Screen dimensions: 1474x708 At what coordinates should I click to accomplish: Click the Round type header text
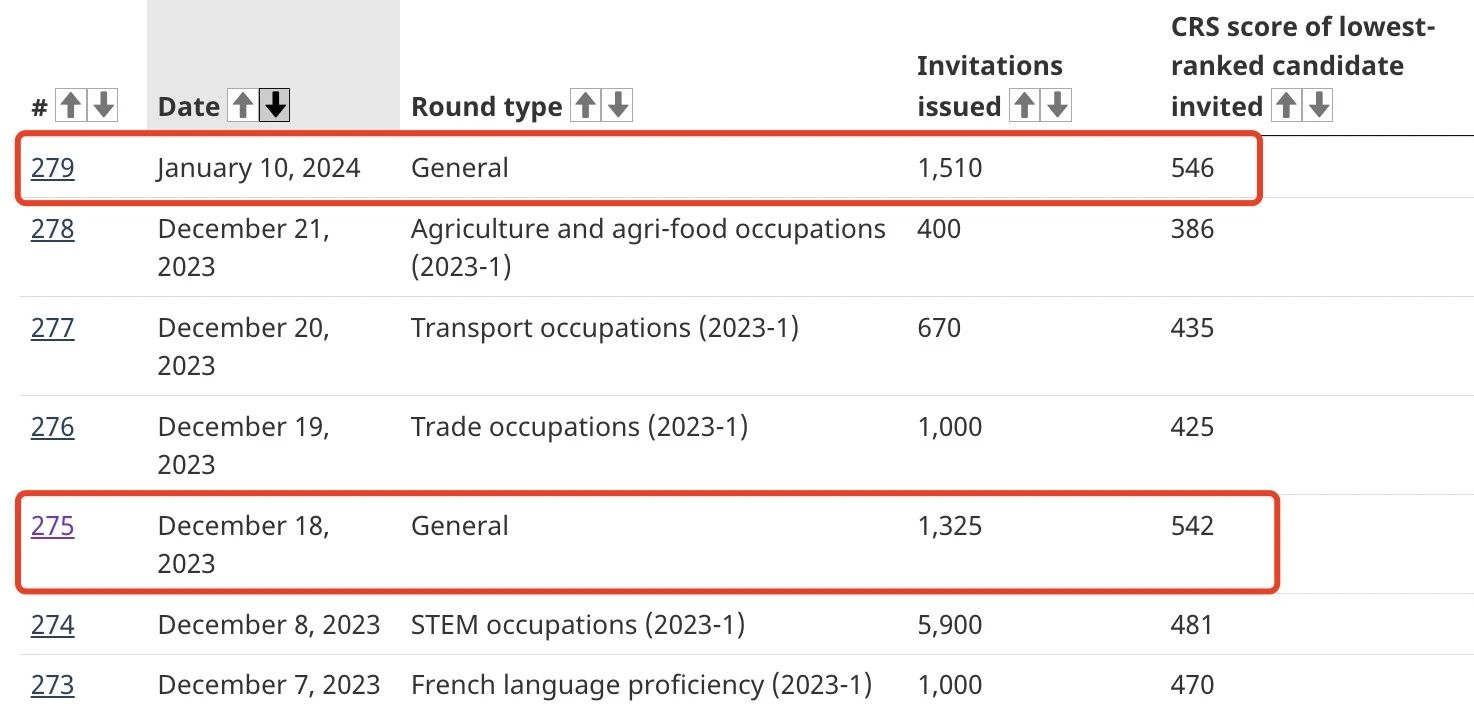(x=486, y=107)
